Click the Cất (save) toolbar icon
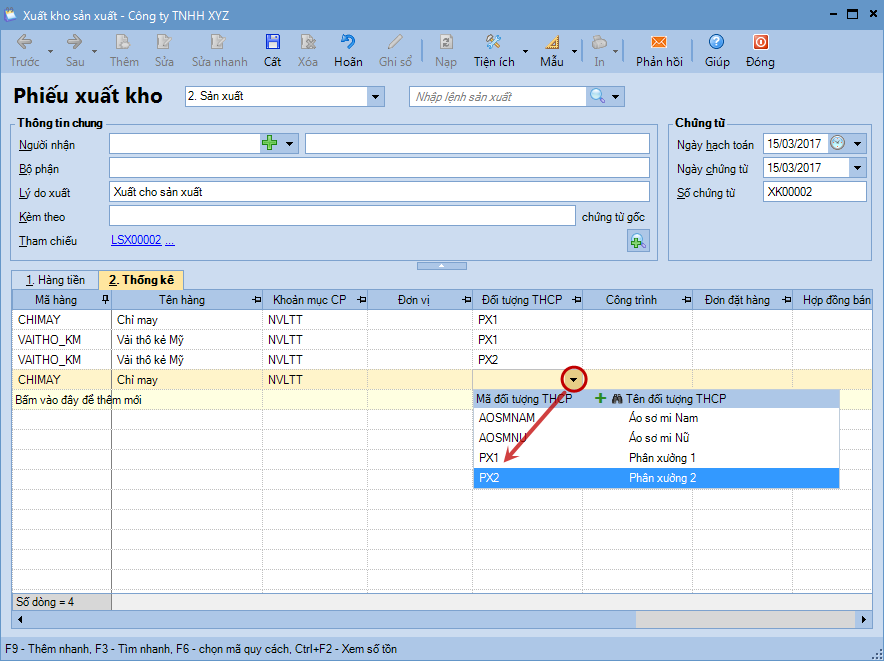Viewport: 884px width, 661px height. [272, 43]
